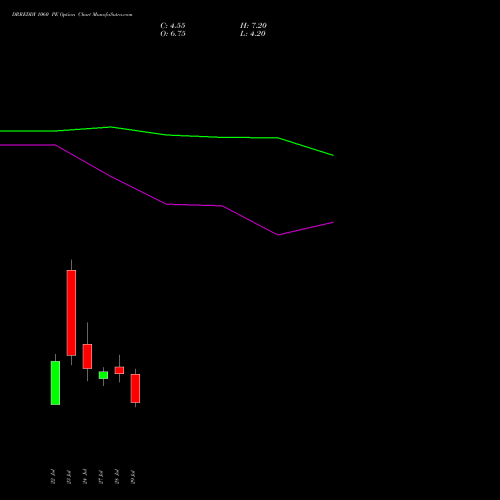Click the chart title mentioning MunafaSutra.com

[x=72, y=15]
